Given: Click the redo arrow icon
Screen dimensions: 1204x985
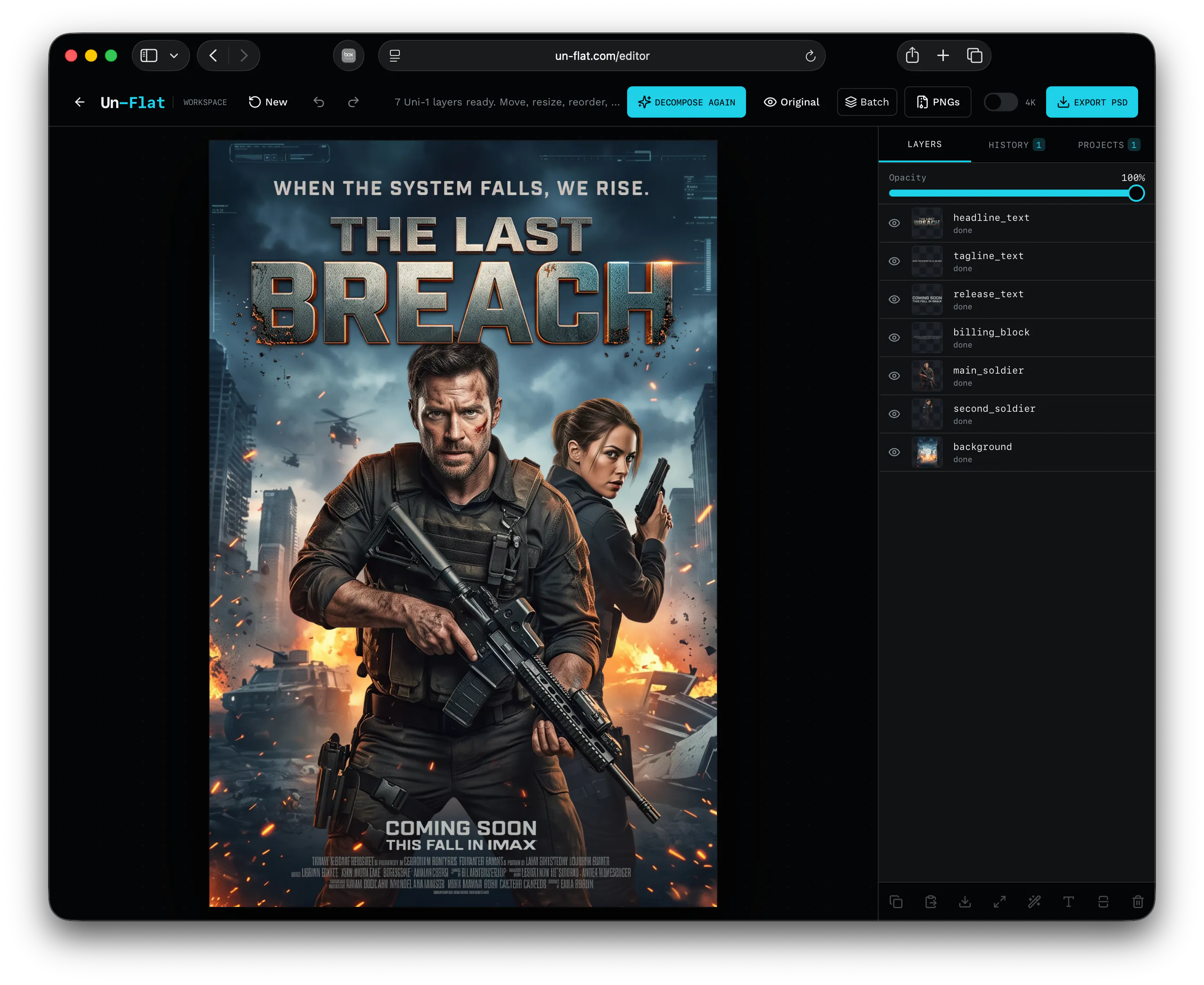Looking at the screenshot, I should 353,102.
